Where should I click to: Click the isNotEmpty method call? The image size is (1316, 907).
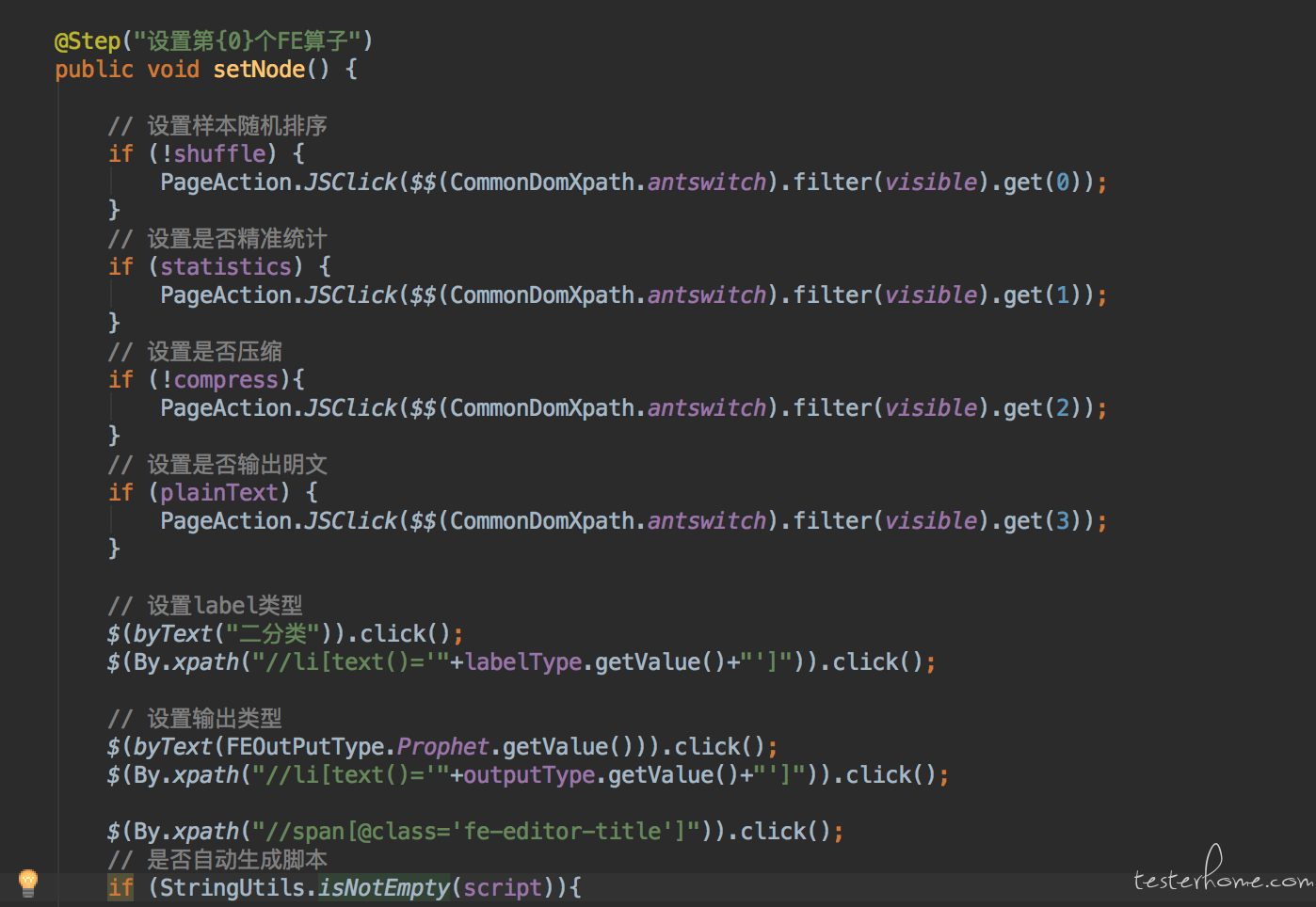click(384, 888)
